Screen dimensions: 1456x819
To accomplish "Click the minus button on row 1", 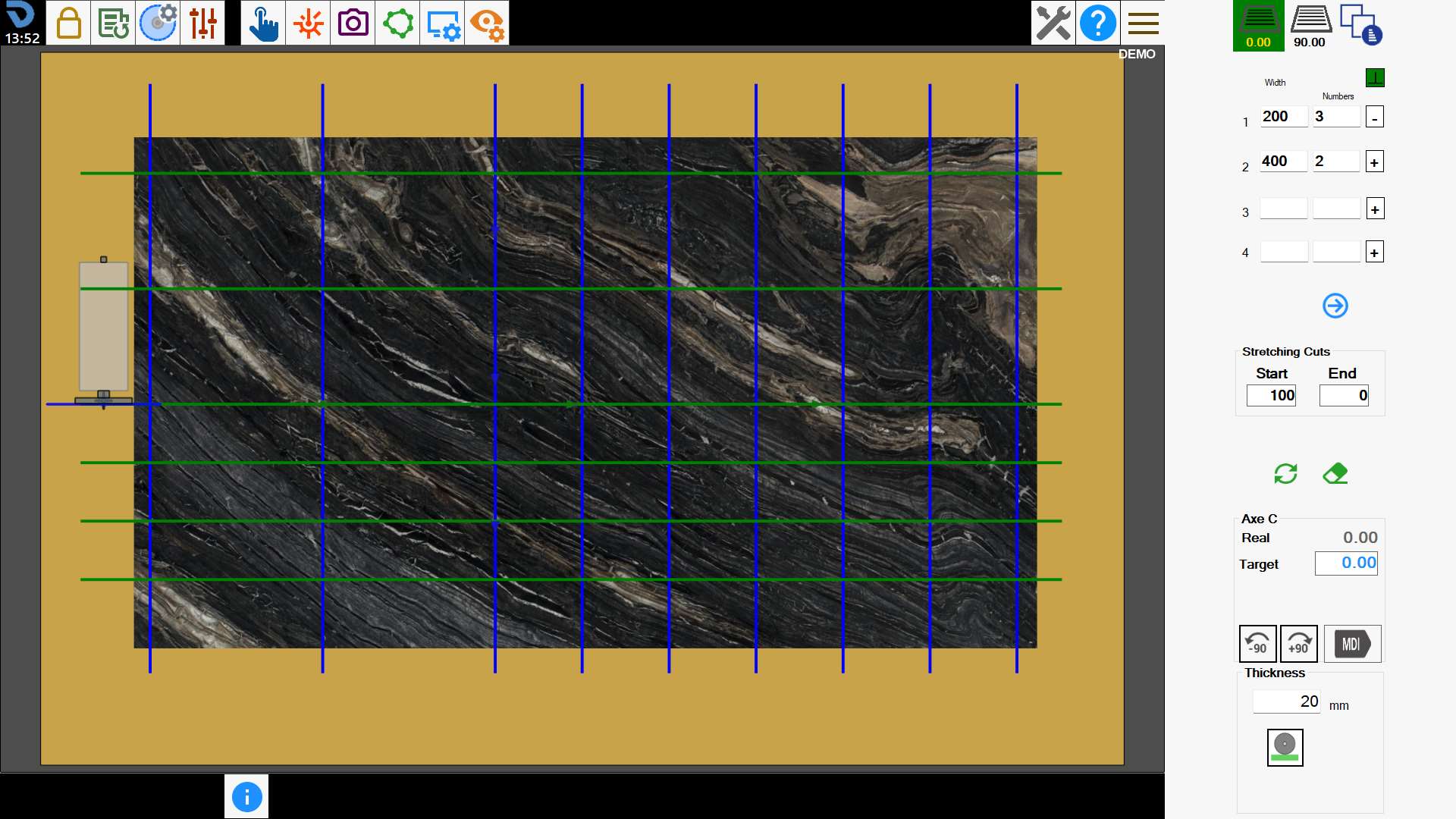I will 1375,117.
